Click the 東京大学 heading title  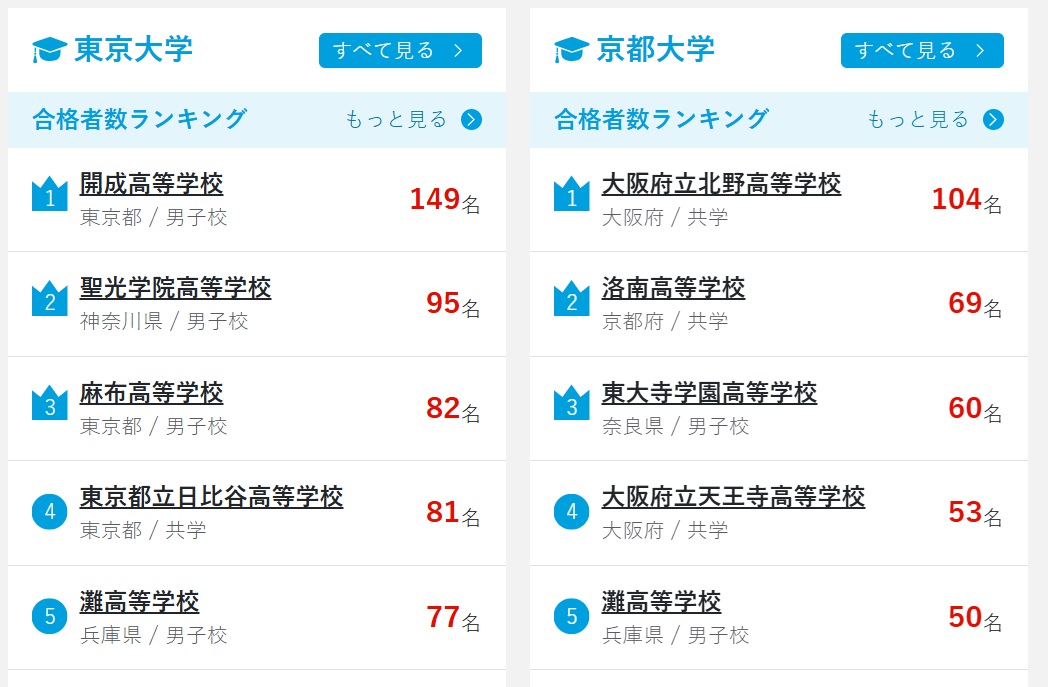coord(133,49)
